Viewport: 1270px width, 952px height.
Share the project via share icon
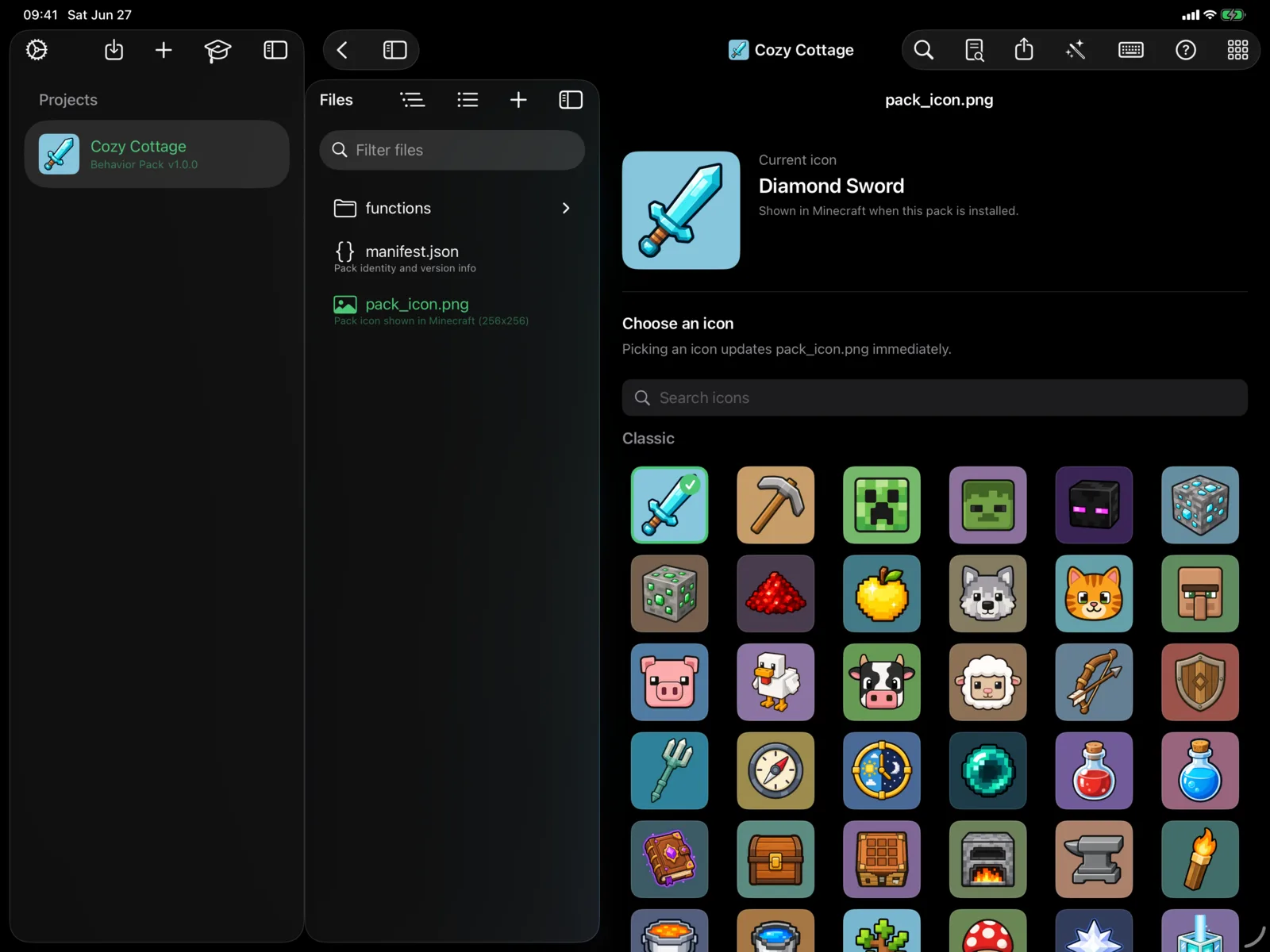point(1024,49)
